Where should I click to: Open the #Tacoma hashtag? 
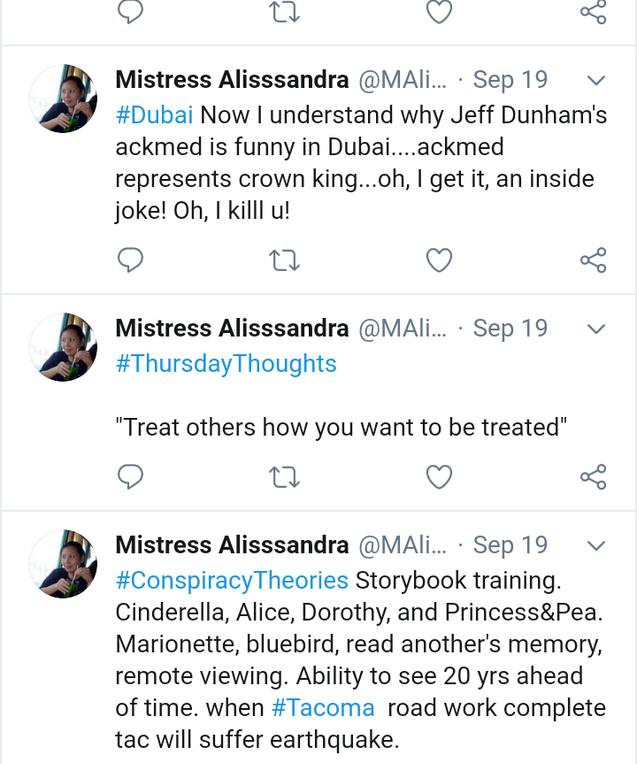pos(322,708)
